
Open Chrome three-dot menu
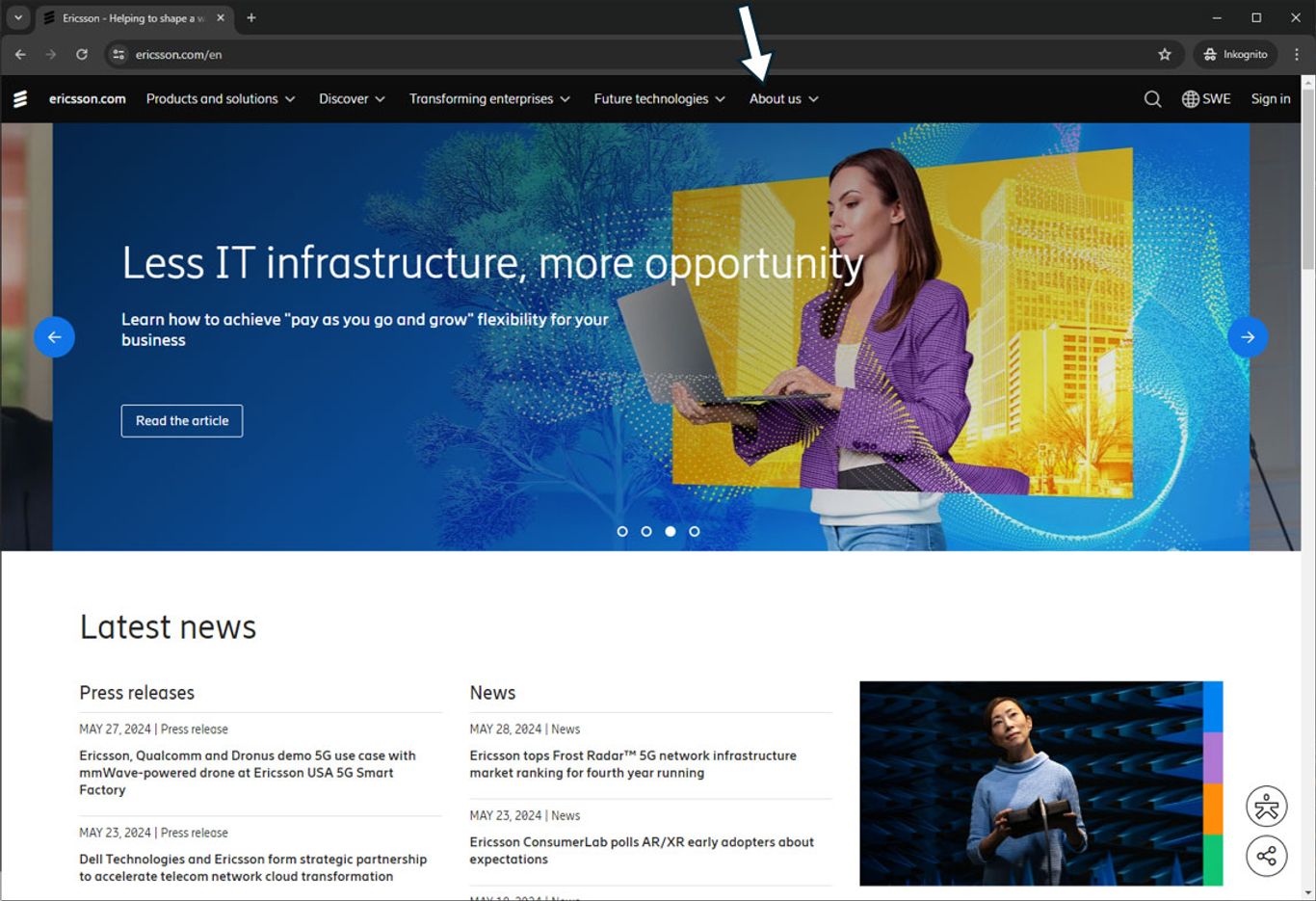tap(1297, 54)
